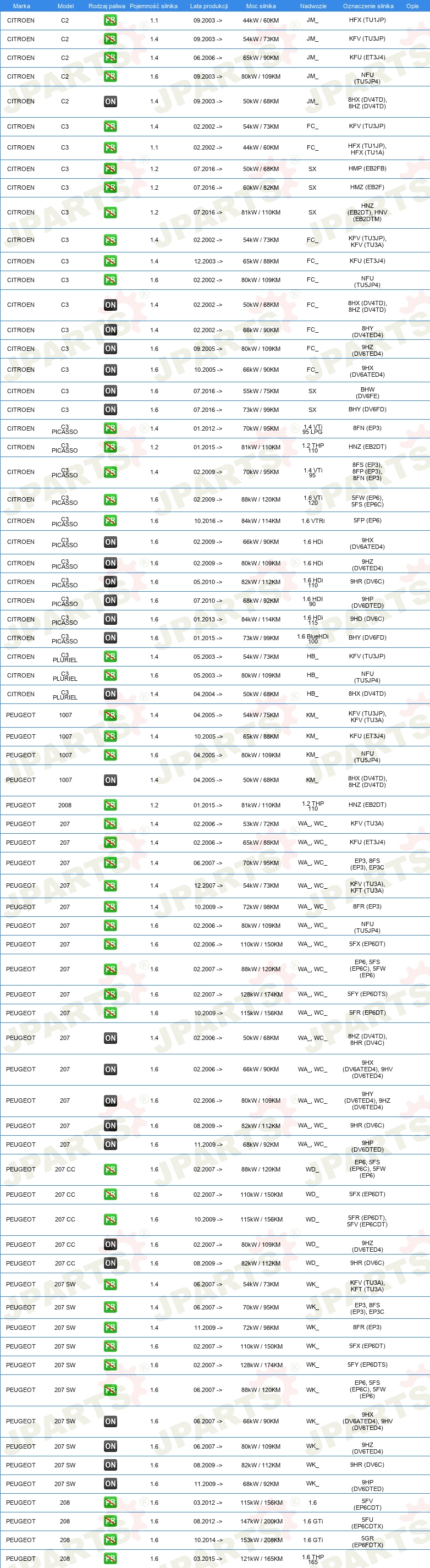Click the 10.2016 -> production date cell
This screenshot has width=430, height=1568.
click(x=208, y=521)
